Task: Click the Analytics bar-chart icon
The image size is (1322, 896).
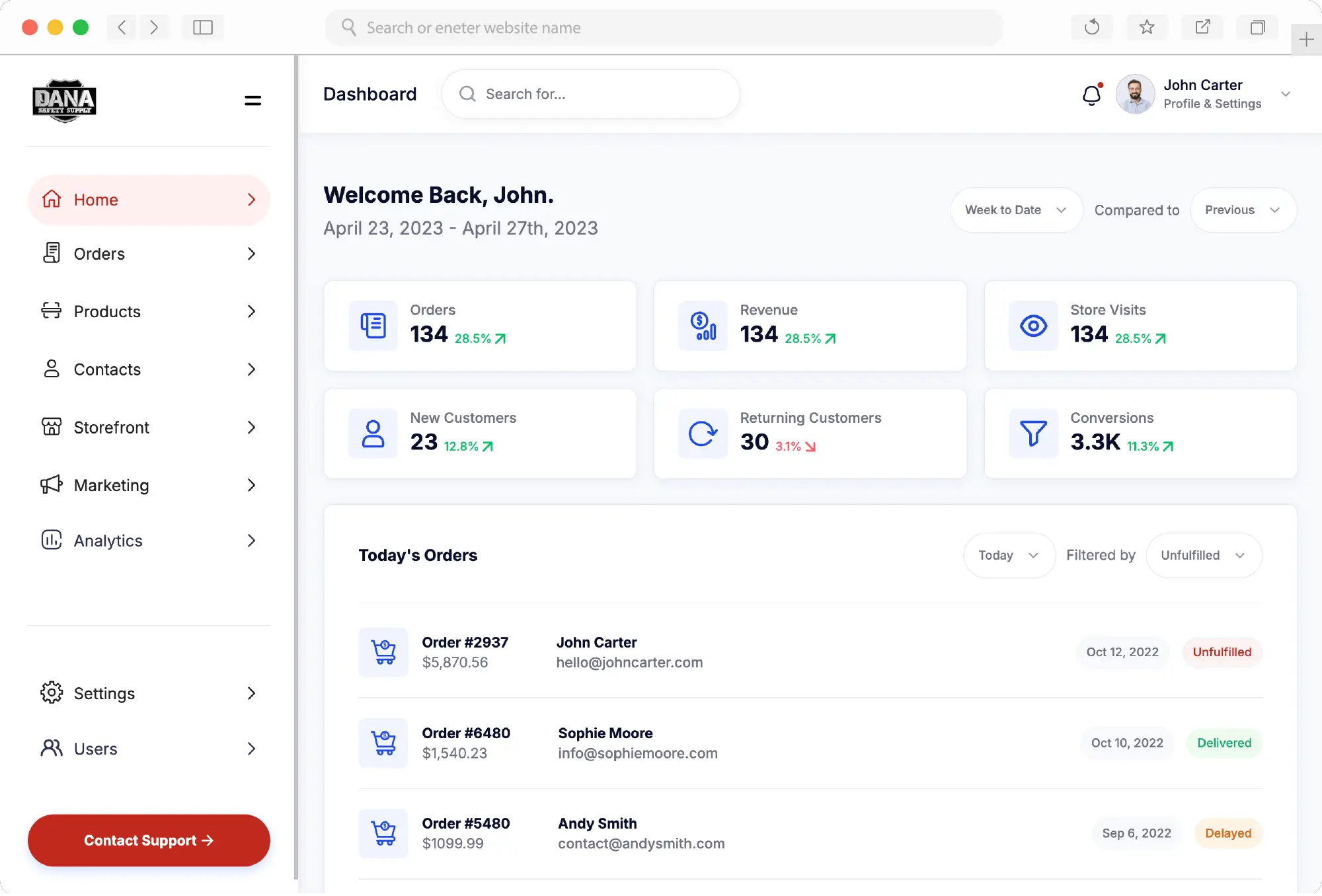Action: click(x=52, y=541)
